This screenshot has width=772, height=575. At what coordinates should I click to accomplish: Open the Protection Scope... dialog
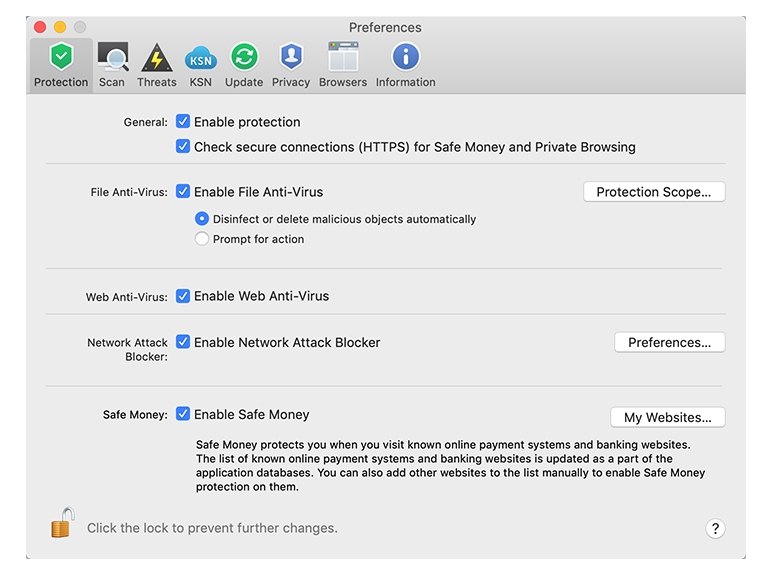point(654,192)
